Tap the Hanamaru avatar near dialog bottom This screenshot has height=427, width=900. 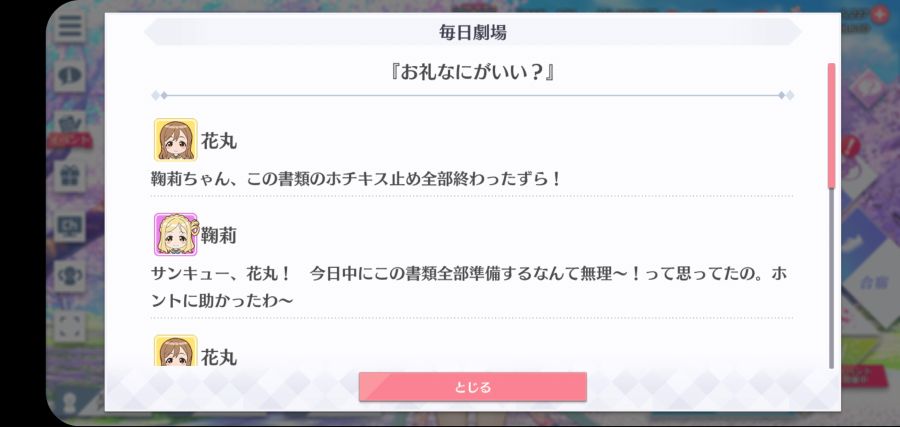point(176,350)
